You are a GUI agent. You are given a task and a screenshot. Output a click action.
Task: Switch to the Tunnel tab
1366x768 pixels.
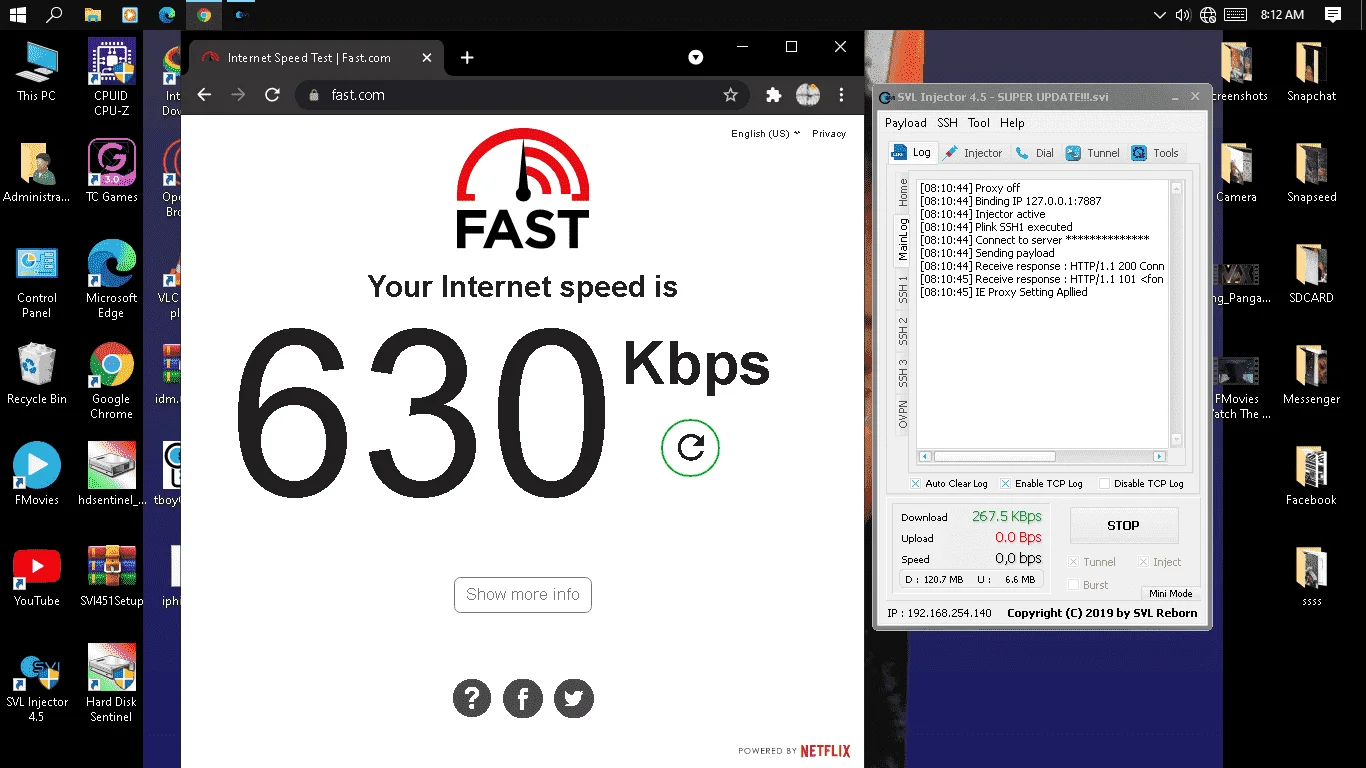coord(1092,153)
